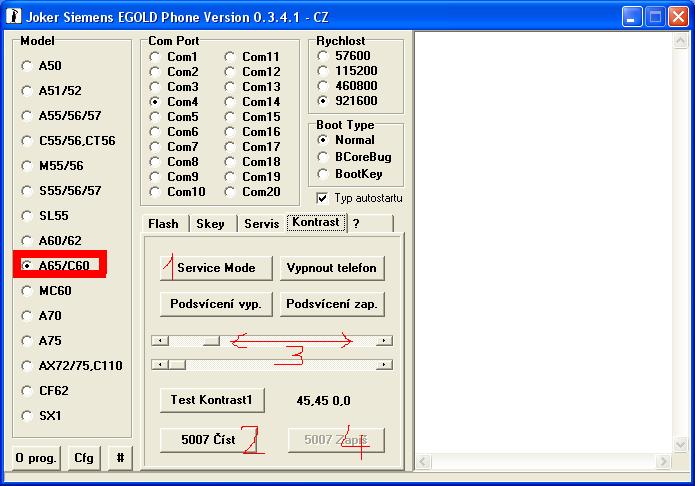Click the 5007 Číst button
695x486 pixels.
tap(209, 440)
